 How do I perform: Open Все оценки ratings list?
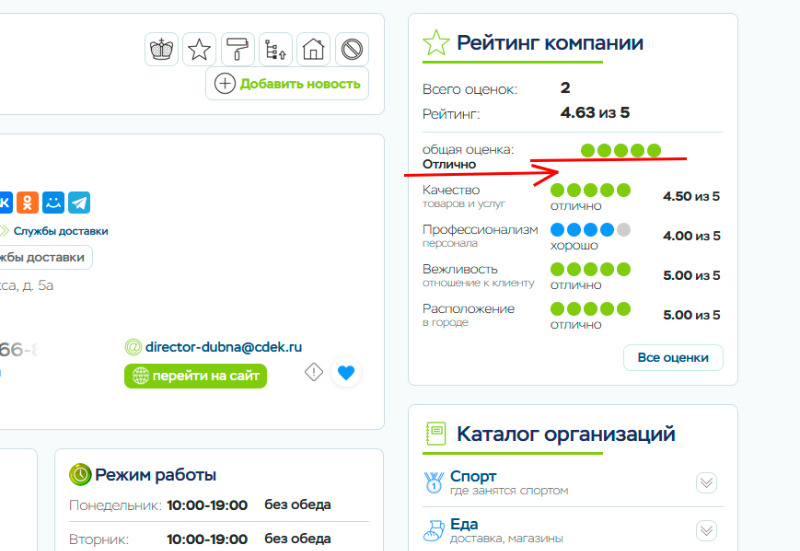672,358
